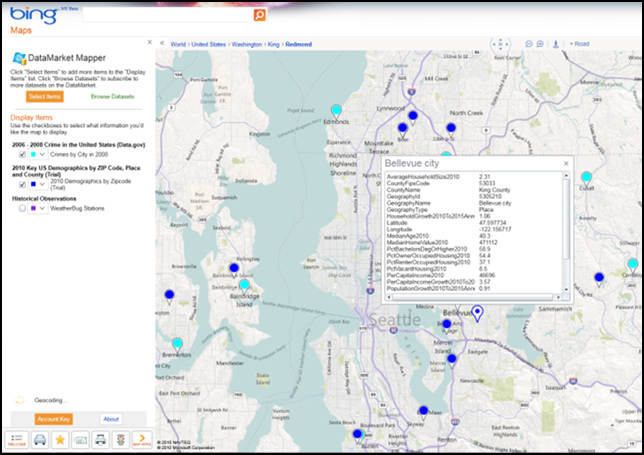Open the Welcome panel icon in bottom toolbar
The width and height of the screenshot is (644, 455).
pyautogui.click(x=17, y=440)
